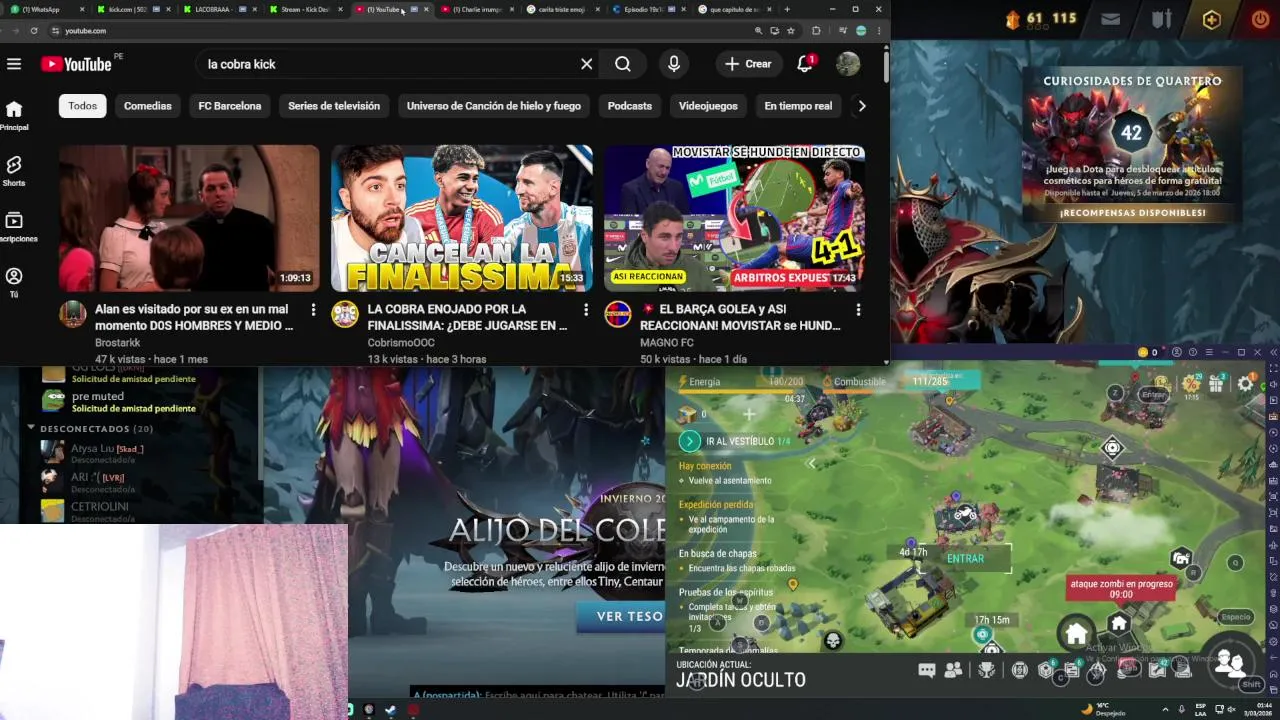Open options menu for Alan es visitado video

pos(313,310)
